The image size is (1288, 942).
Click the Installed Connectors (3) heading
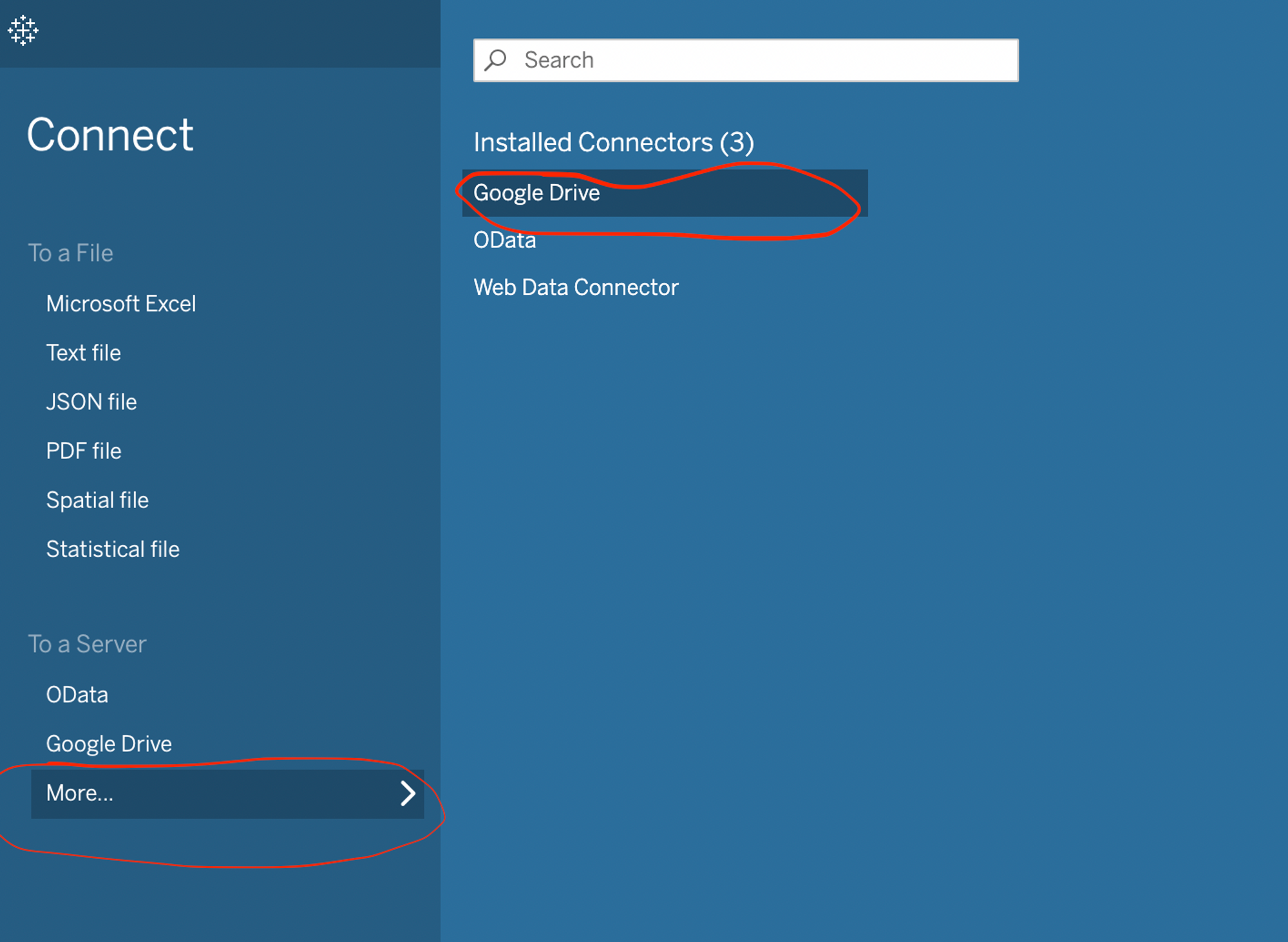pos(613,142)
